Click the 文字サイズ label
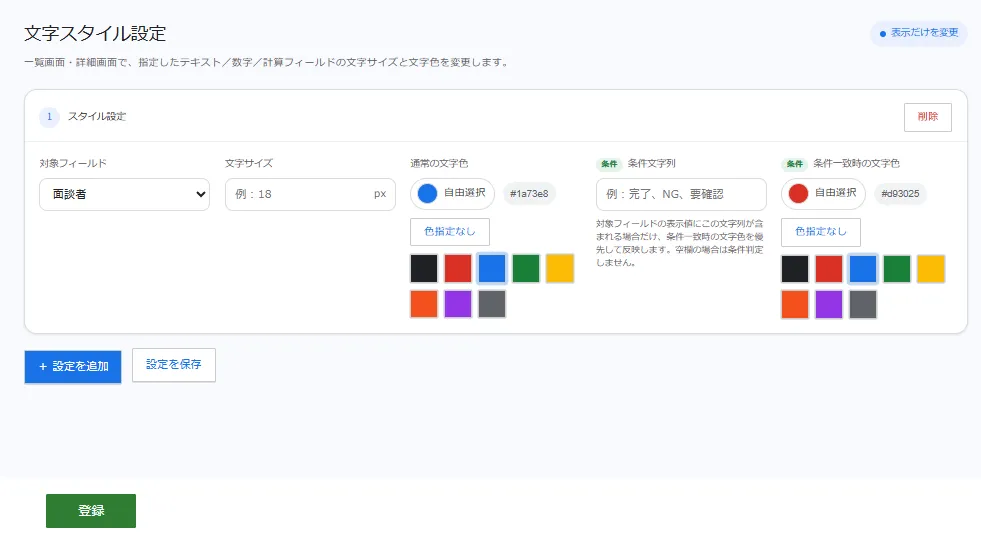The image size is (981, 536). pos(249,163)
